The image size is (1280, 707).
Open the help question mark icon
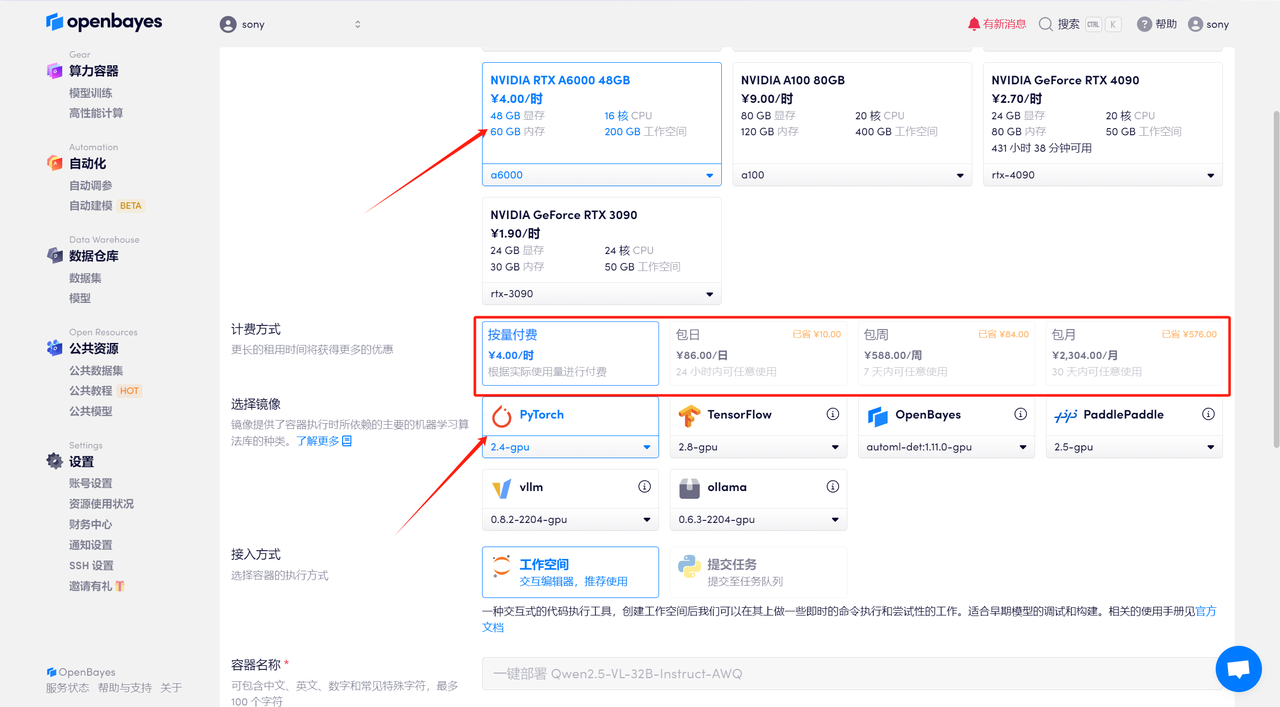pos(1144,24)
